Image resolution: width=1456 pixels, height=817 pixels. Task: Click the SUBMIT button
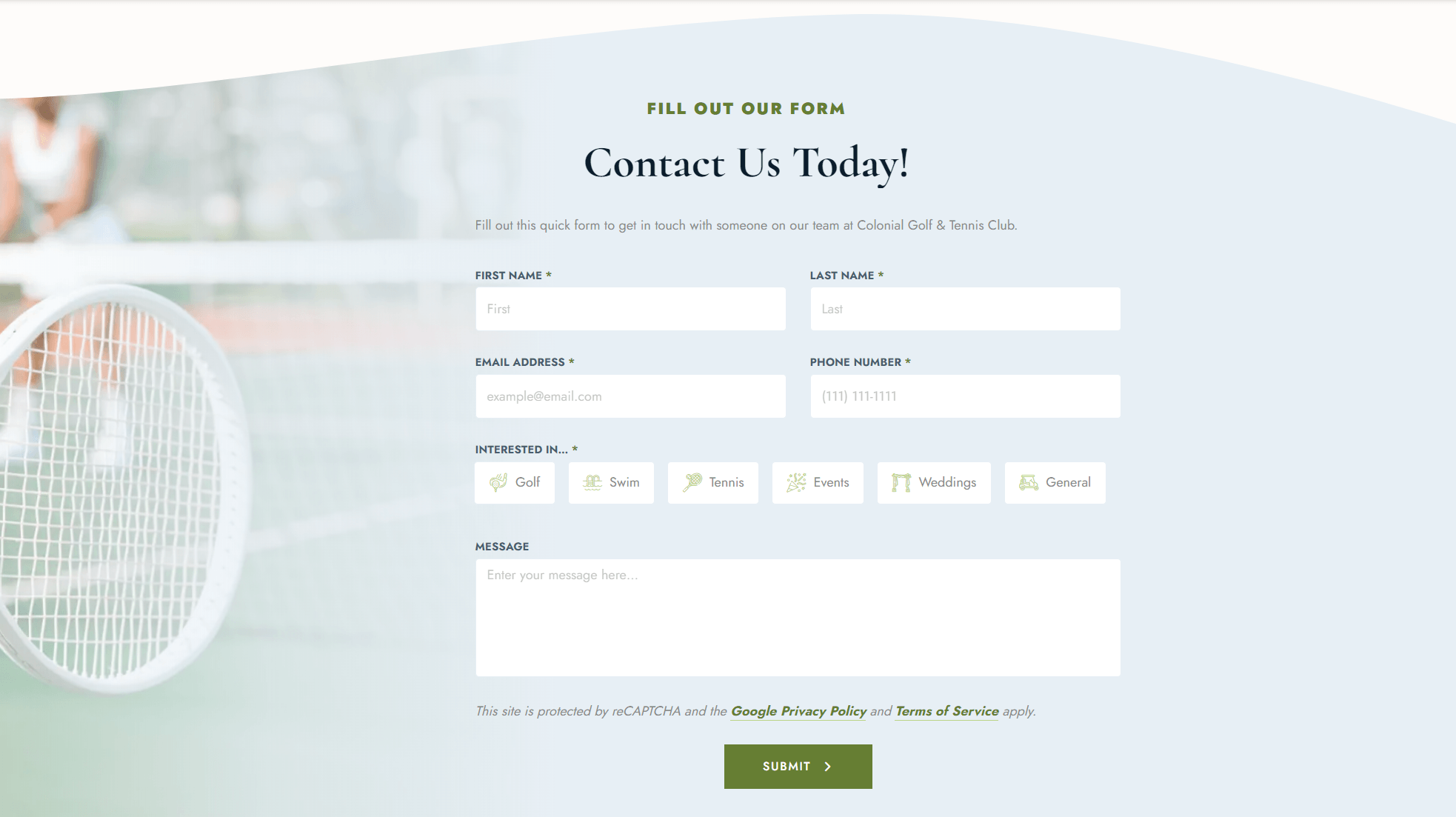point(798,766)
